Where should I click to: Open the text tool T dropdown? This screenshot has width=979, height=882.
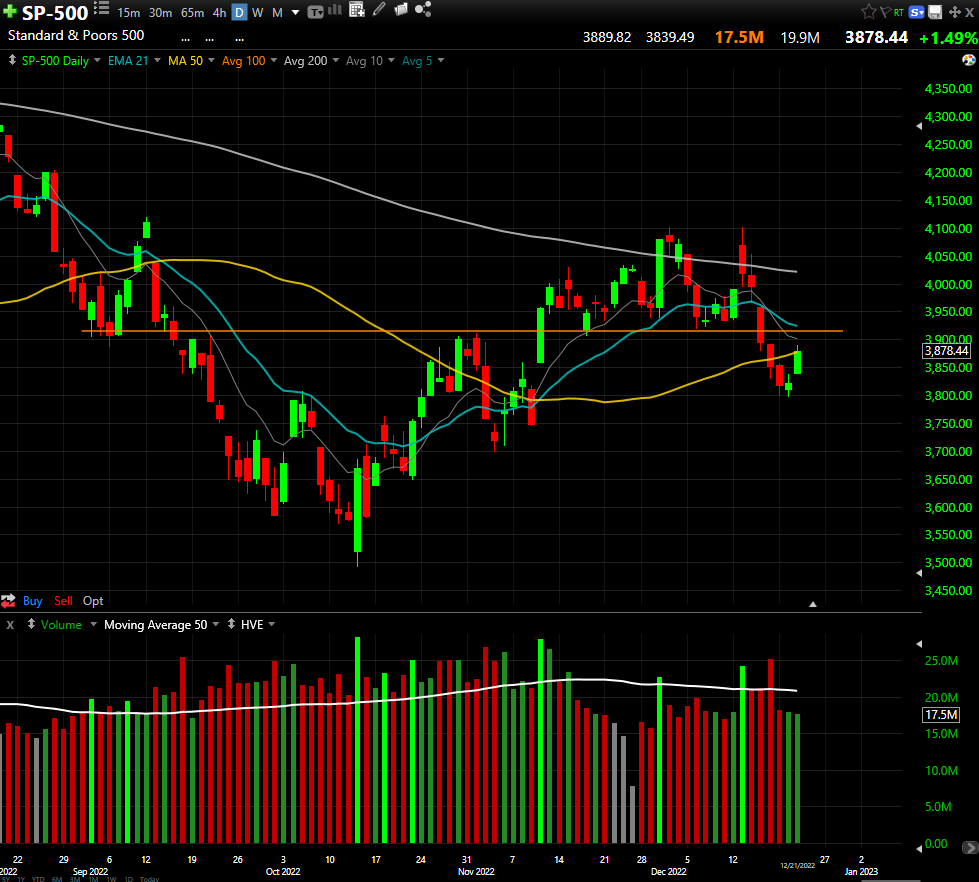[x=315, y=12]
